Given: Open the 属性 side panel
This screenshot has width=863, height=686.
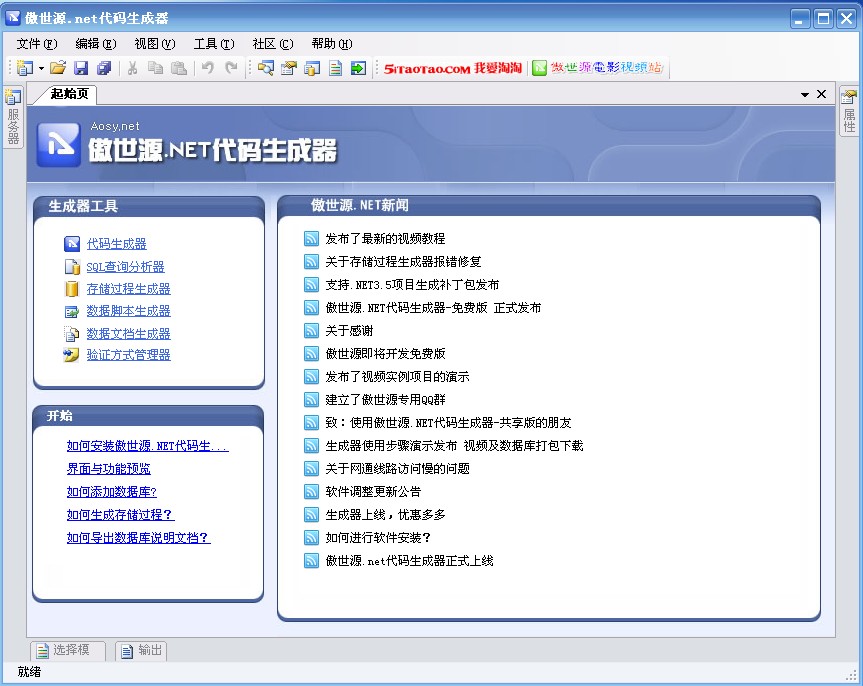Looking at the screenshot, I should 849,111.
